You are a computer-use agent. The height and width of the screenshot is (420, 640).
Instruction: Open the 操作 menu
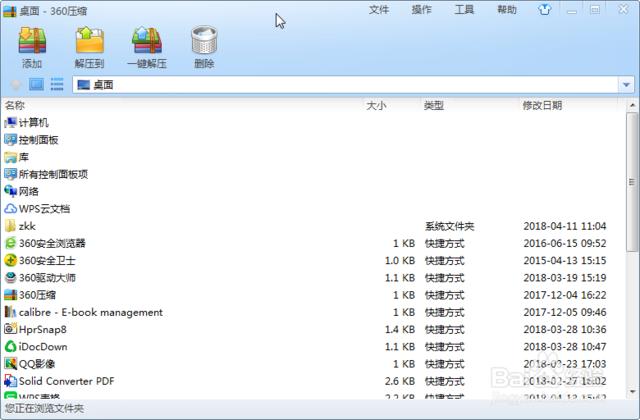point(422,10)
